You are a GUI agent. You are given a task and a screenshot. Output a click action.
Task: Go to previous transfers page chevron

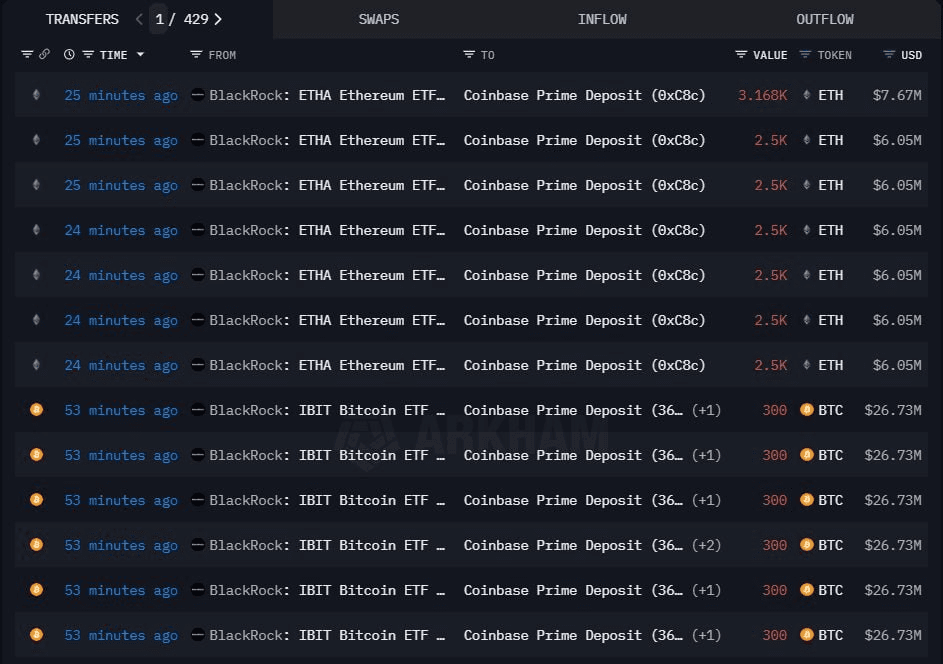click(x=140, y=19)
